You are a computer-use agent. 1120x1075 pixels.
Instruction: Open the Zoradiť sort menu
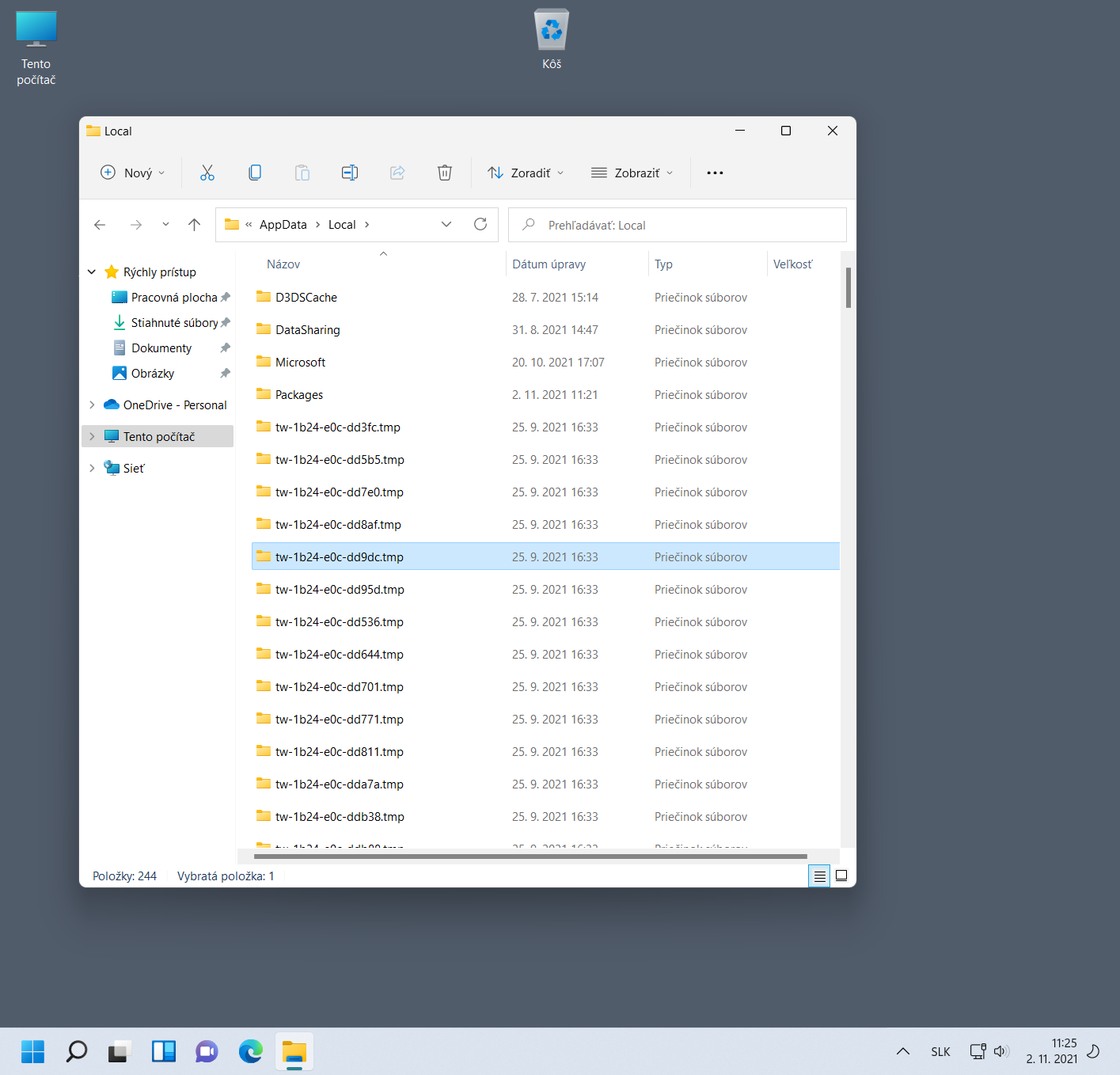pyautogui.click(x=526, y=173)
